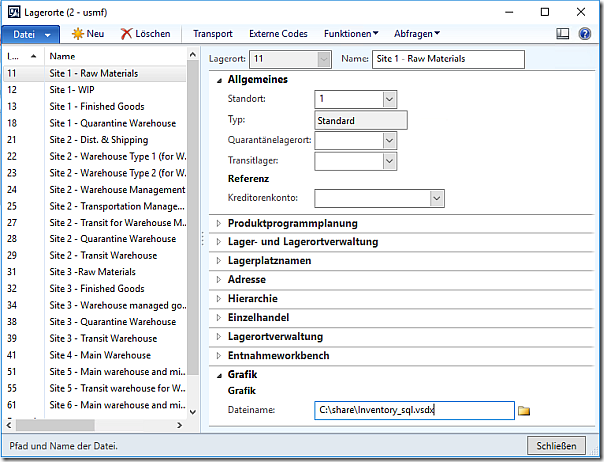This screenshot has height=462, width=604.
Task: Open the Kreditorenkonto dropdown
Action: pyautogui.click(x=436, y=198)
